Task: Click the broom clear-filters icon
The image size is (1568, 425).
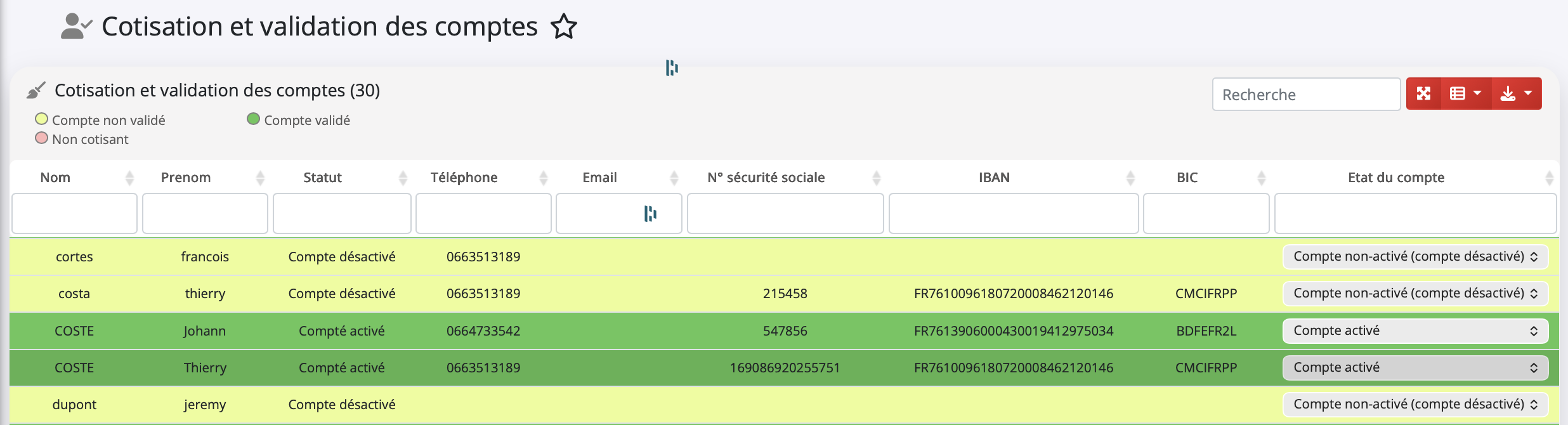Action: [x=36, y=91]
